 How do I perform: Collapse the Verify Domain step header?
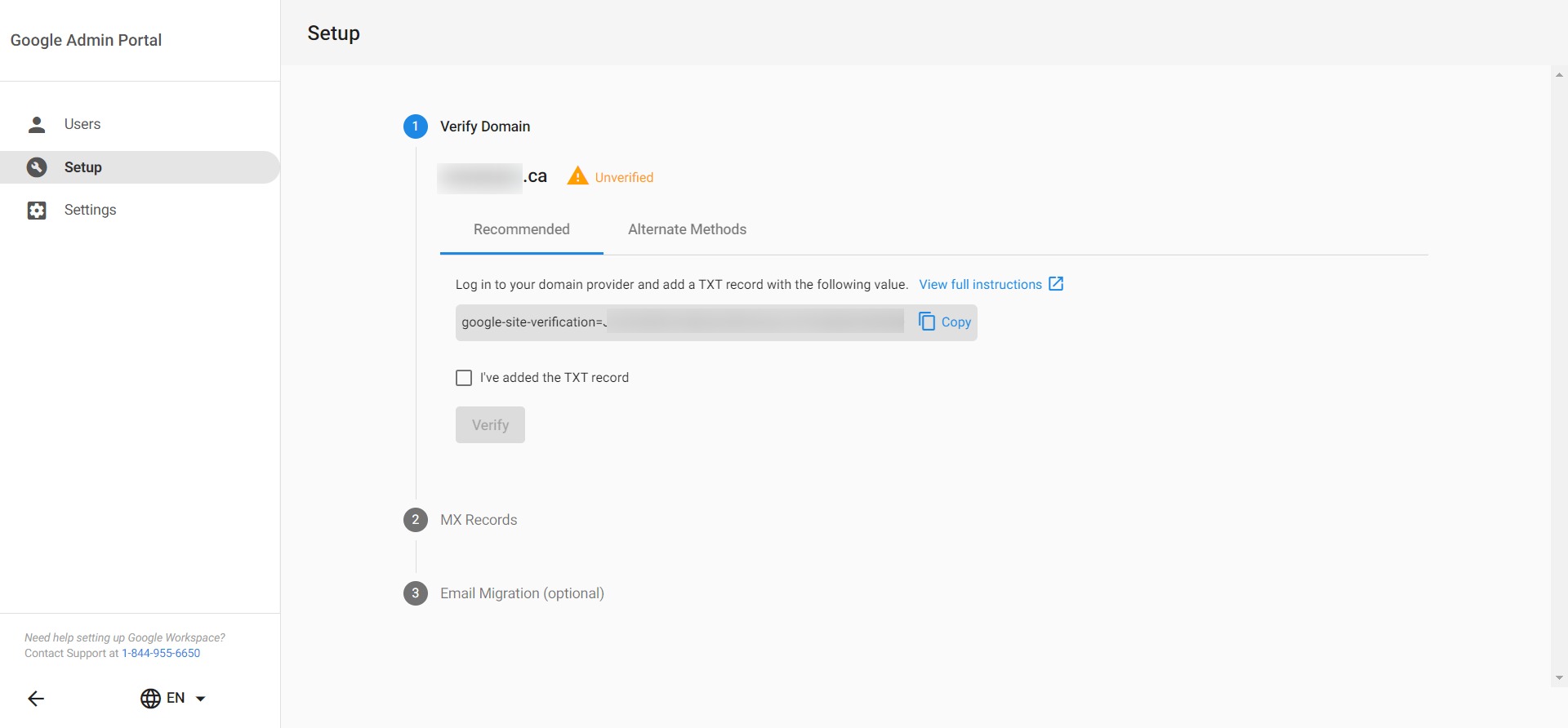pos(485,127)
